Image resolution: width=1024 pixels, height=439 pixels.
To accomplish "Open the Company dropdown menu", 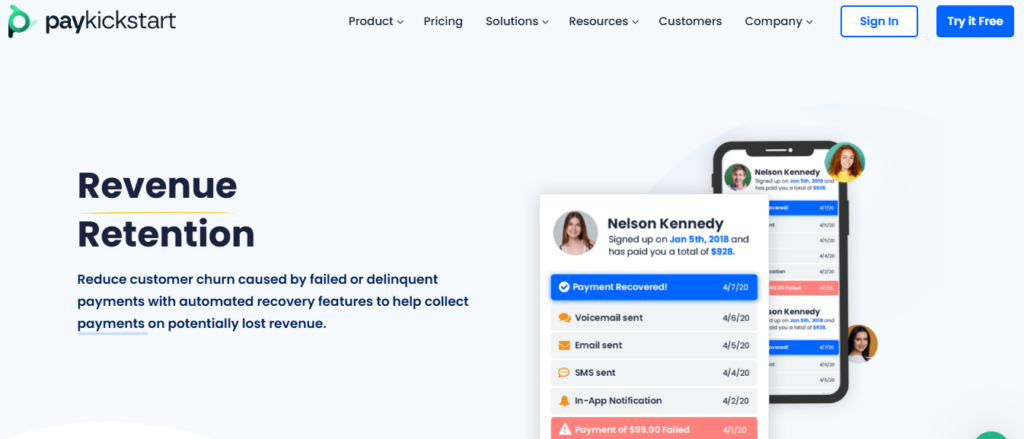I will (778, 21).
